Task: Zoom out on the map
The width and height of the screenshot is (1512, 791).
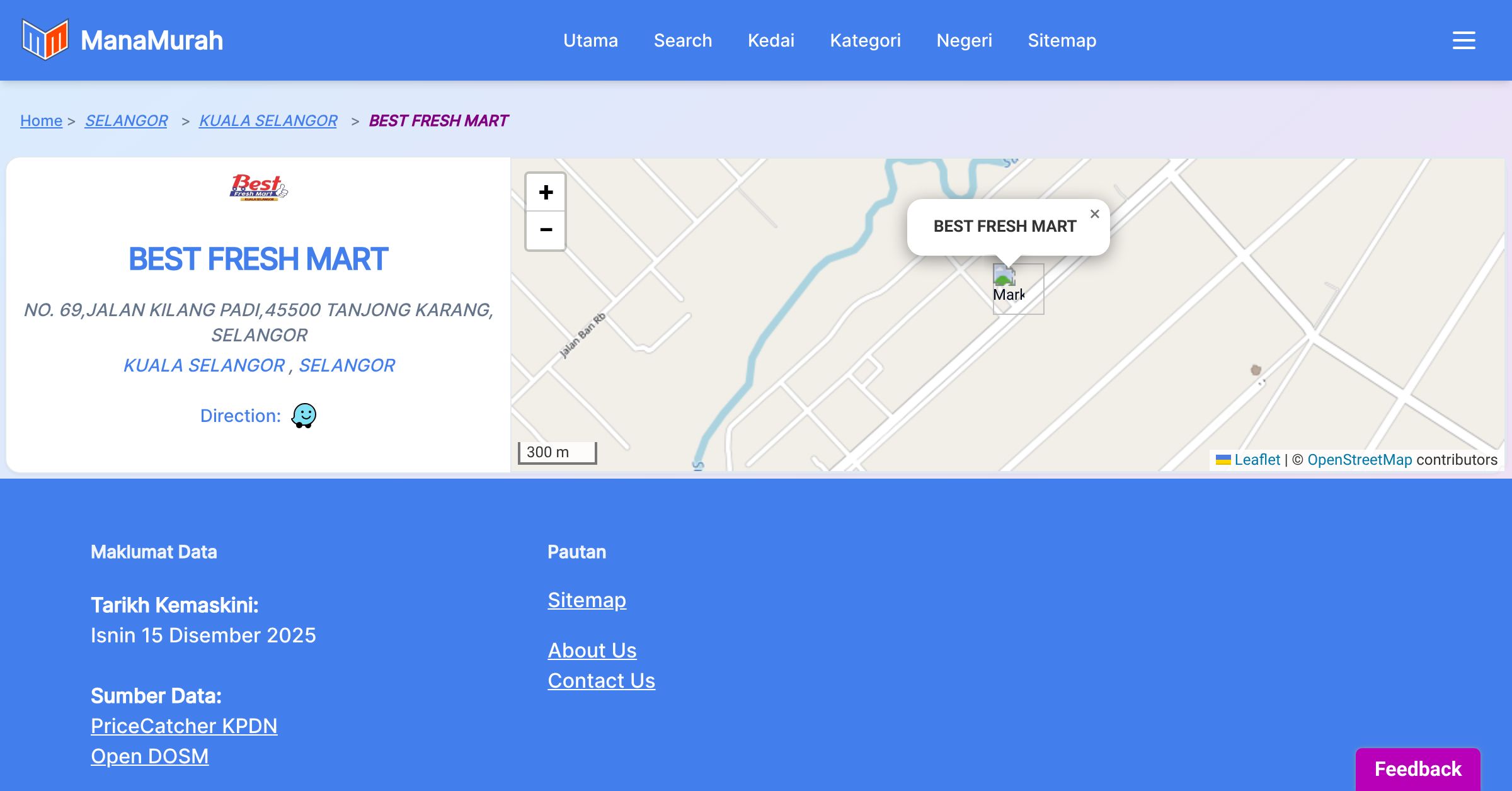Action: coord(546,230)
